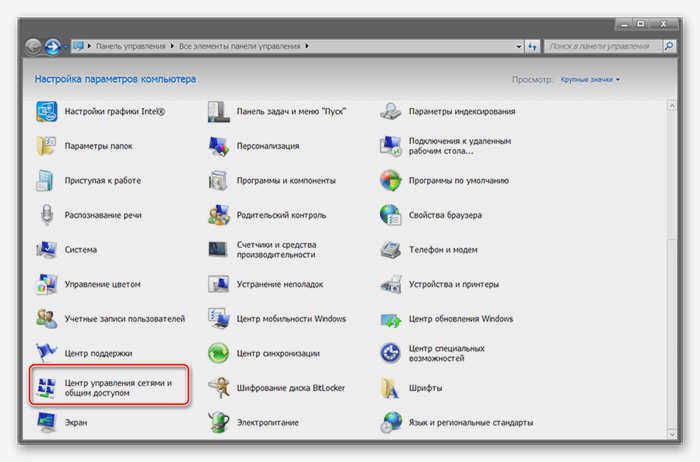Open the 'Язык и региональные стандарты' link
The height and width of the screenshot is (462, 700).
click(x=471, y=422)
